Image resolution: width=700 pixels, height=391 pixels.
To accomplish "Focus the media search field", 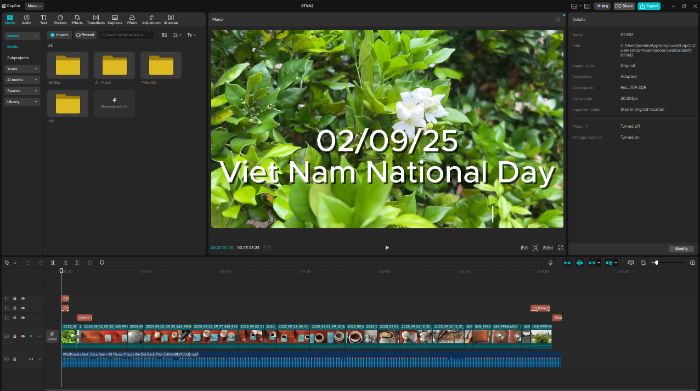I will coord(127,35).
